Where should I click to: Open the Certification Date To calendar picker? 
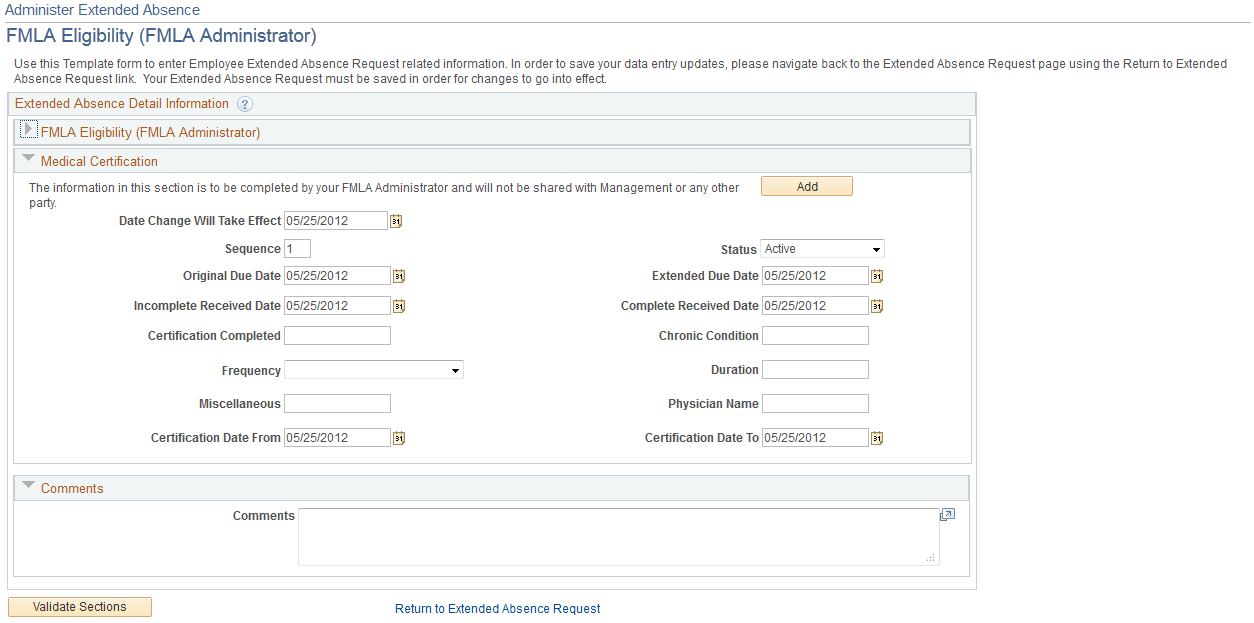pos(877,437)
